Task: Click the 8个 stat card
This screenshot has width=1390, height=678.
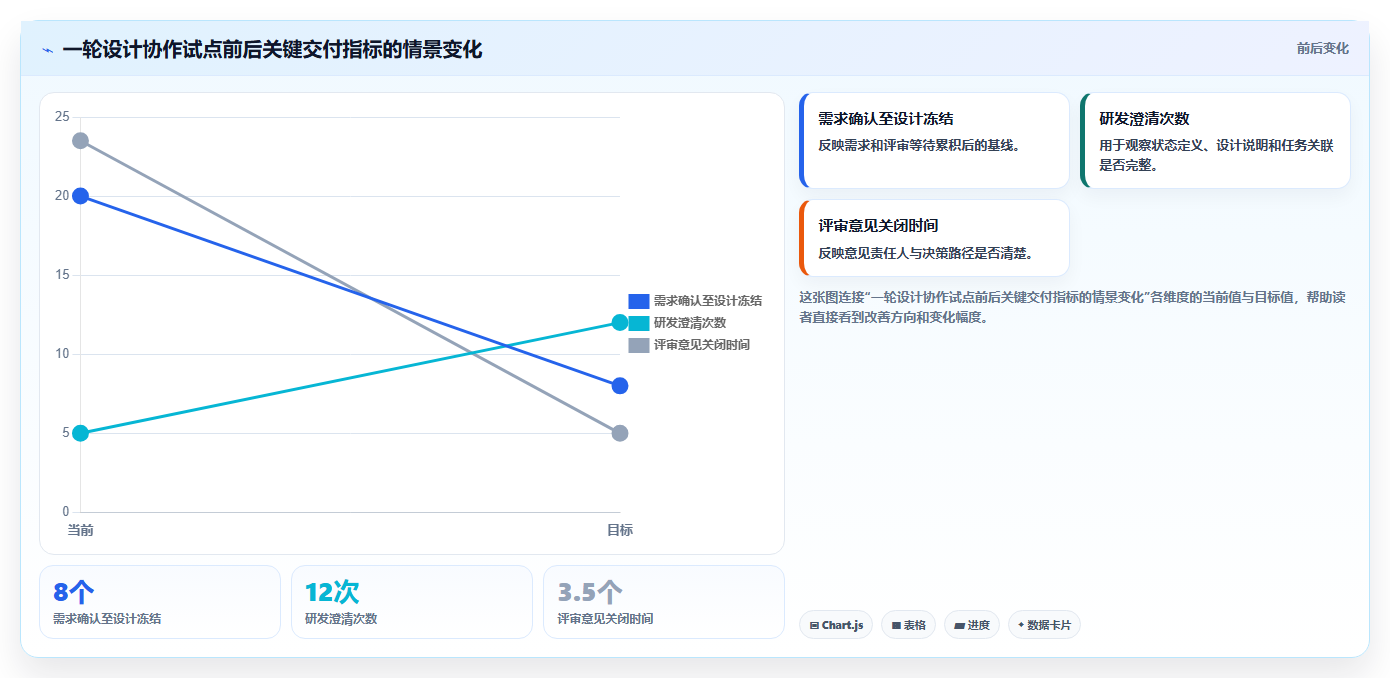Action: pyautogui.click(x=160, y=602)
